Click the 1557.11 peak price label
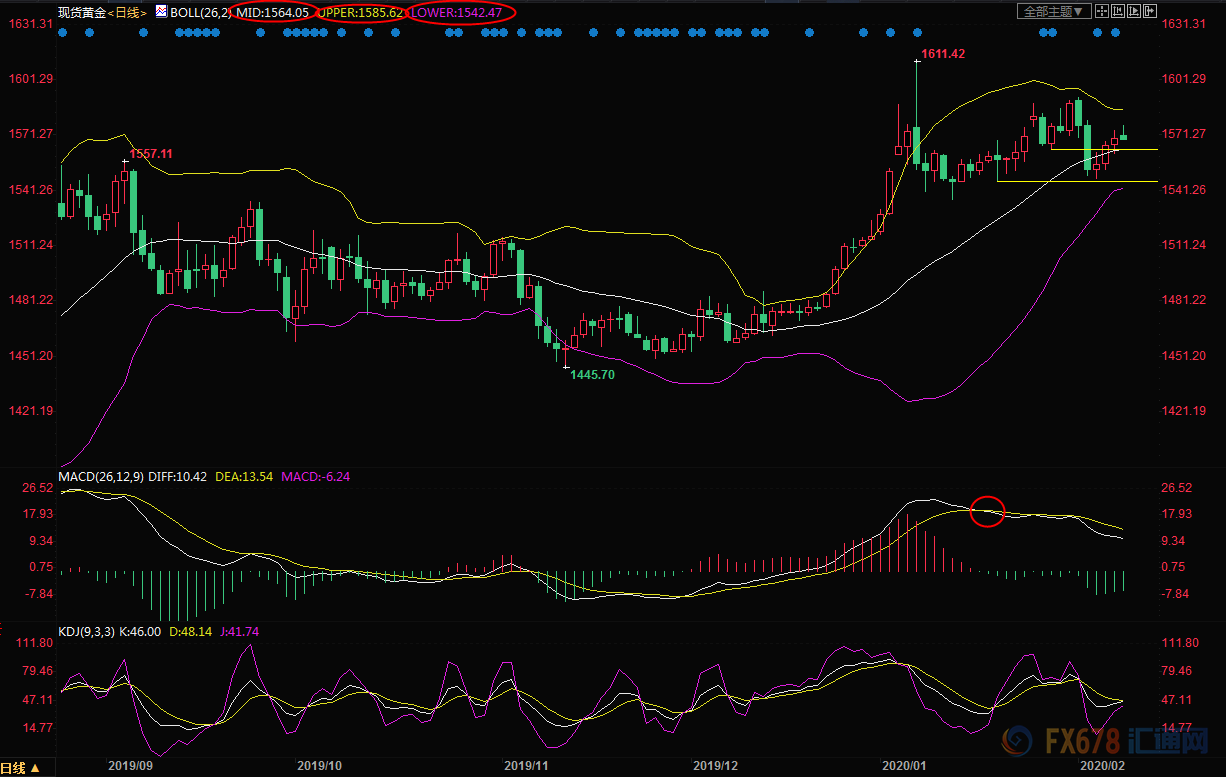 pos(151,154)
